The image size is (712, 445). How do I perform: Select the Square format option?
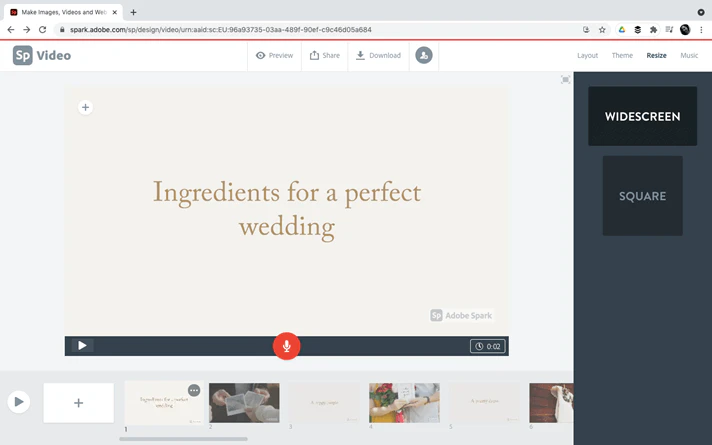pyautogui.click(x=643, y=196)
